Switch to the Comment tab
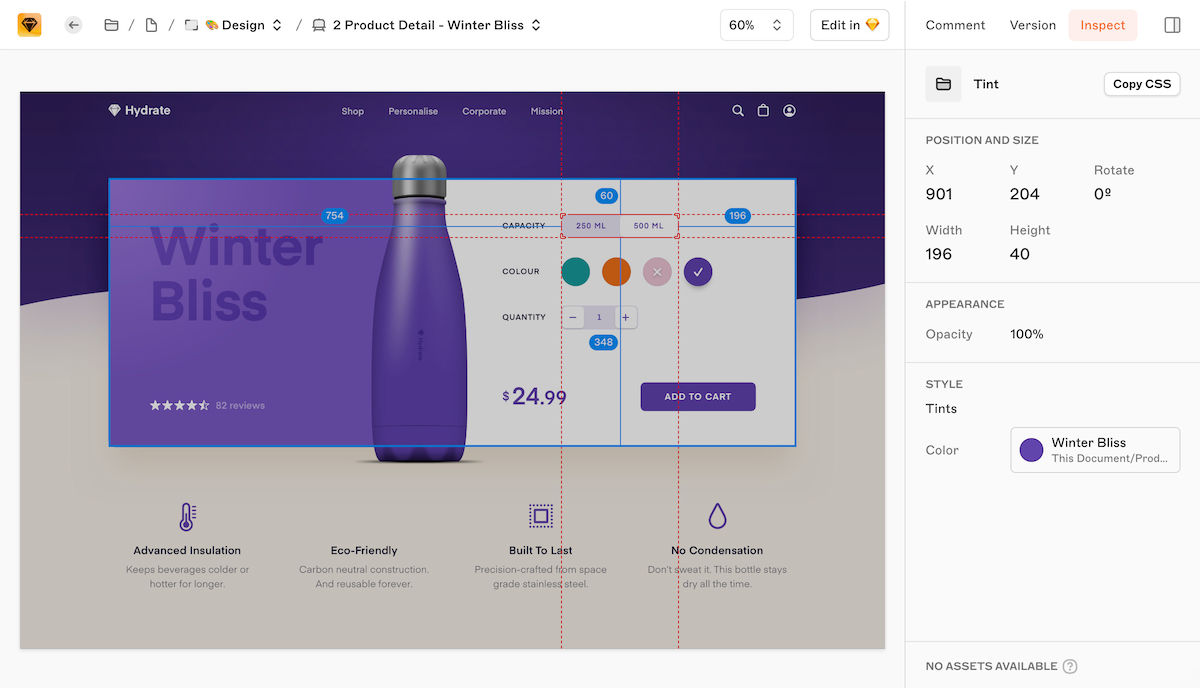1200x688 pixels. (955, 25)
